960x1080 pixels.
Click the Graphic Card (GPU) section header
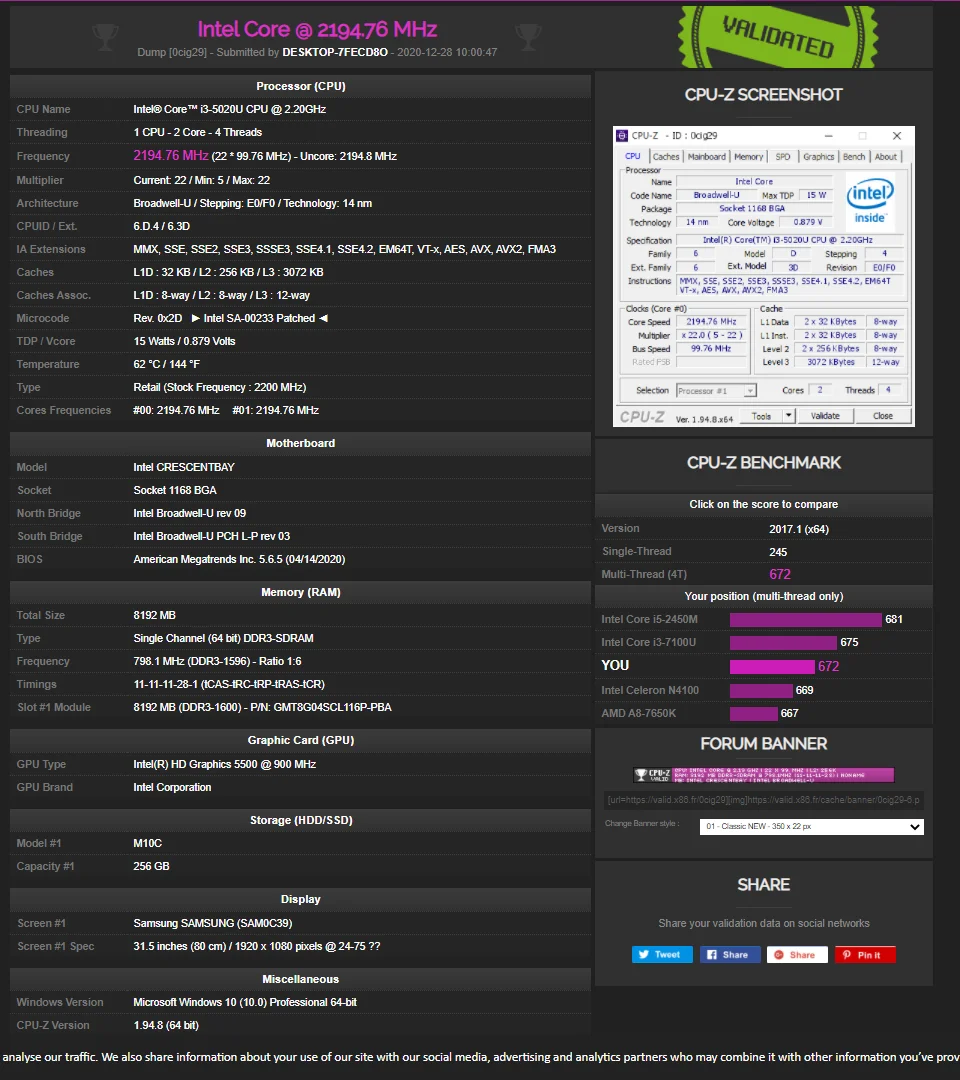coord(300,740)
